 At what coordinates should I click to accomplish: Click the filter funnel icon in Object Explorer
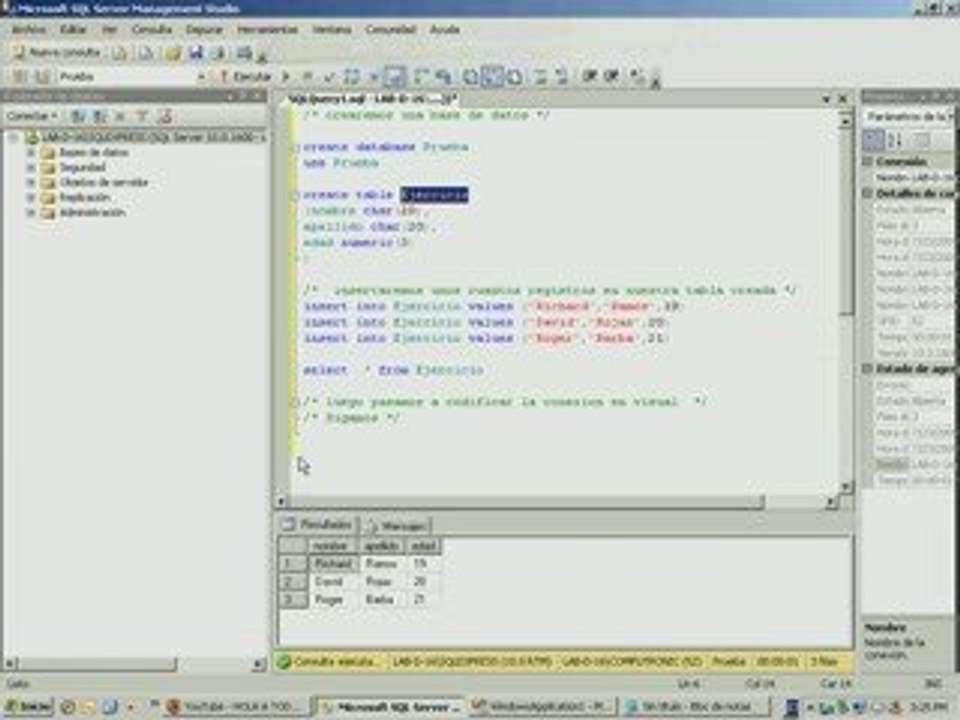142,116
